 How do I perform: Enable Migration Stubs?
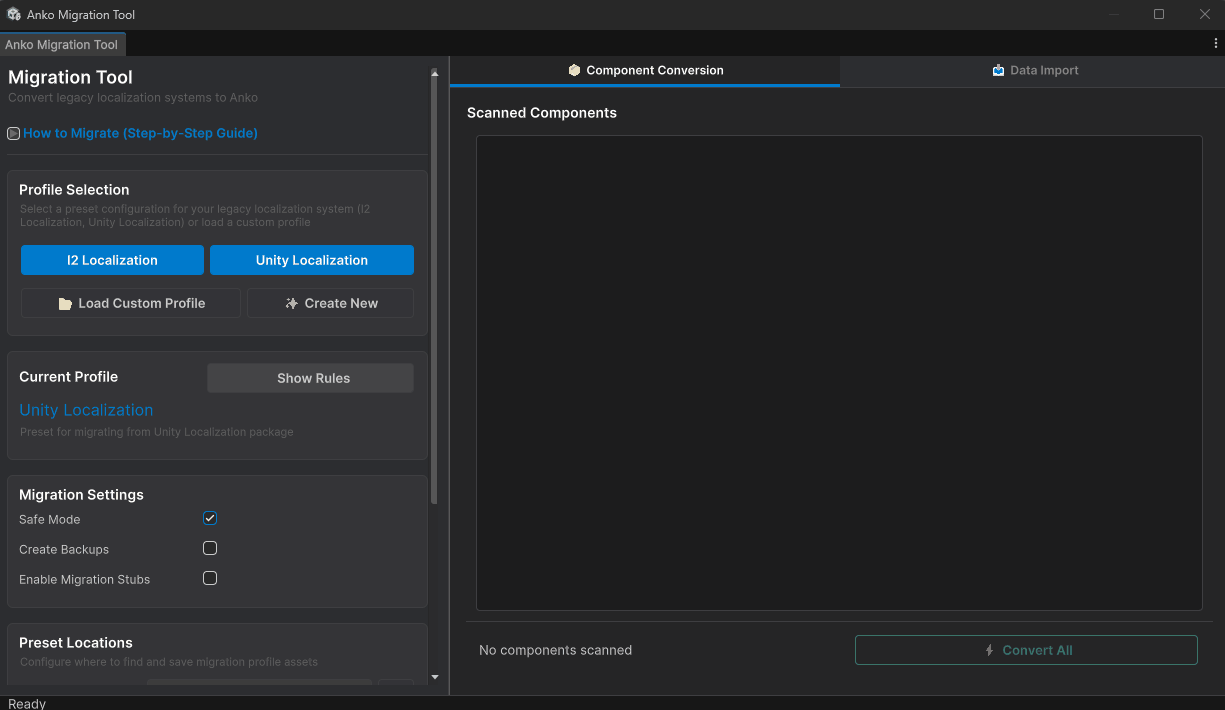(210, 578)
